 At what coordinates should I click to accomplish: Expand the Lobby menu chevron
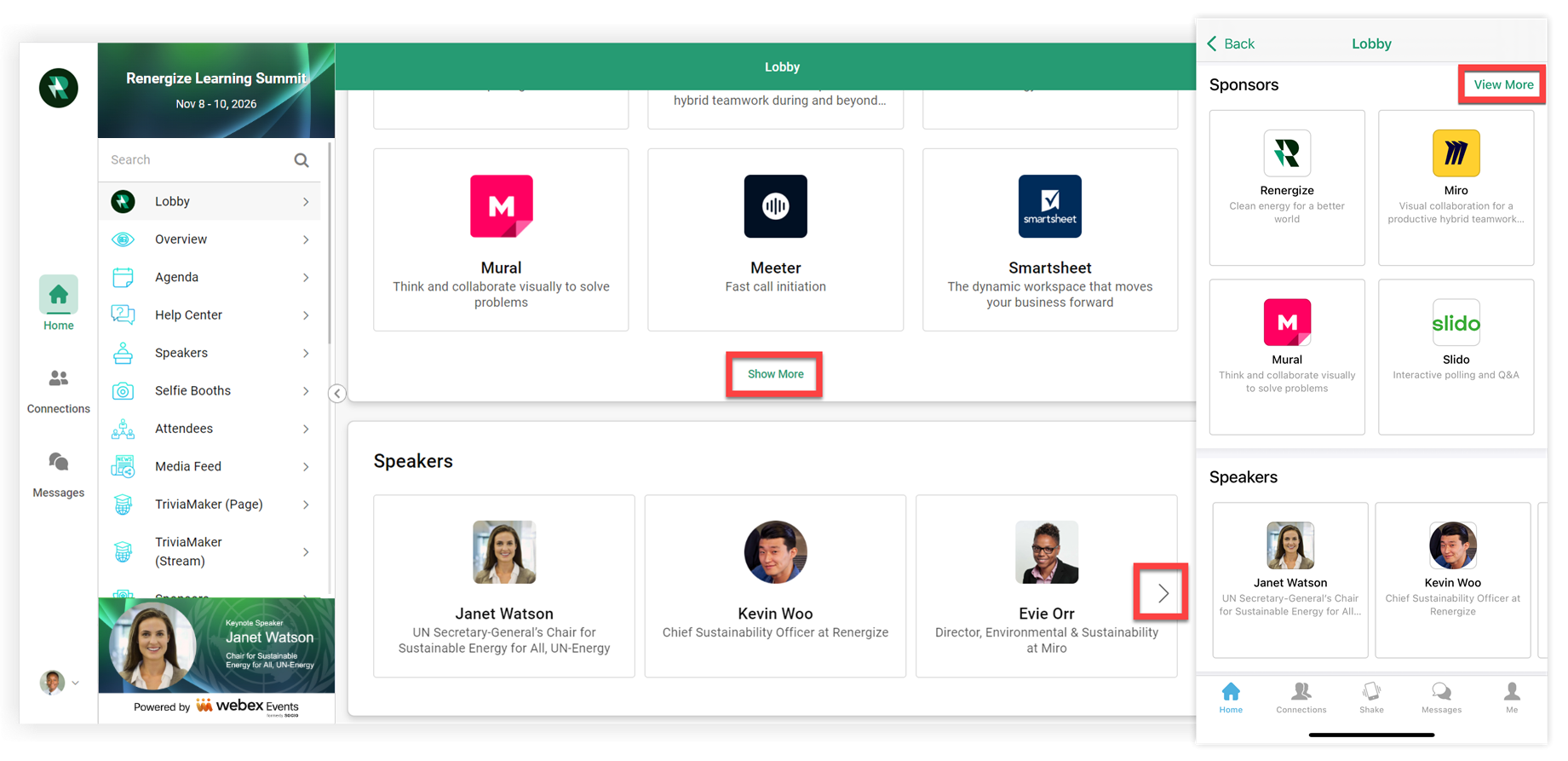[306, 202]
